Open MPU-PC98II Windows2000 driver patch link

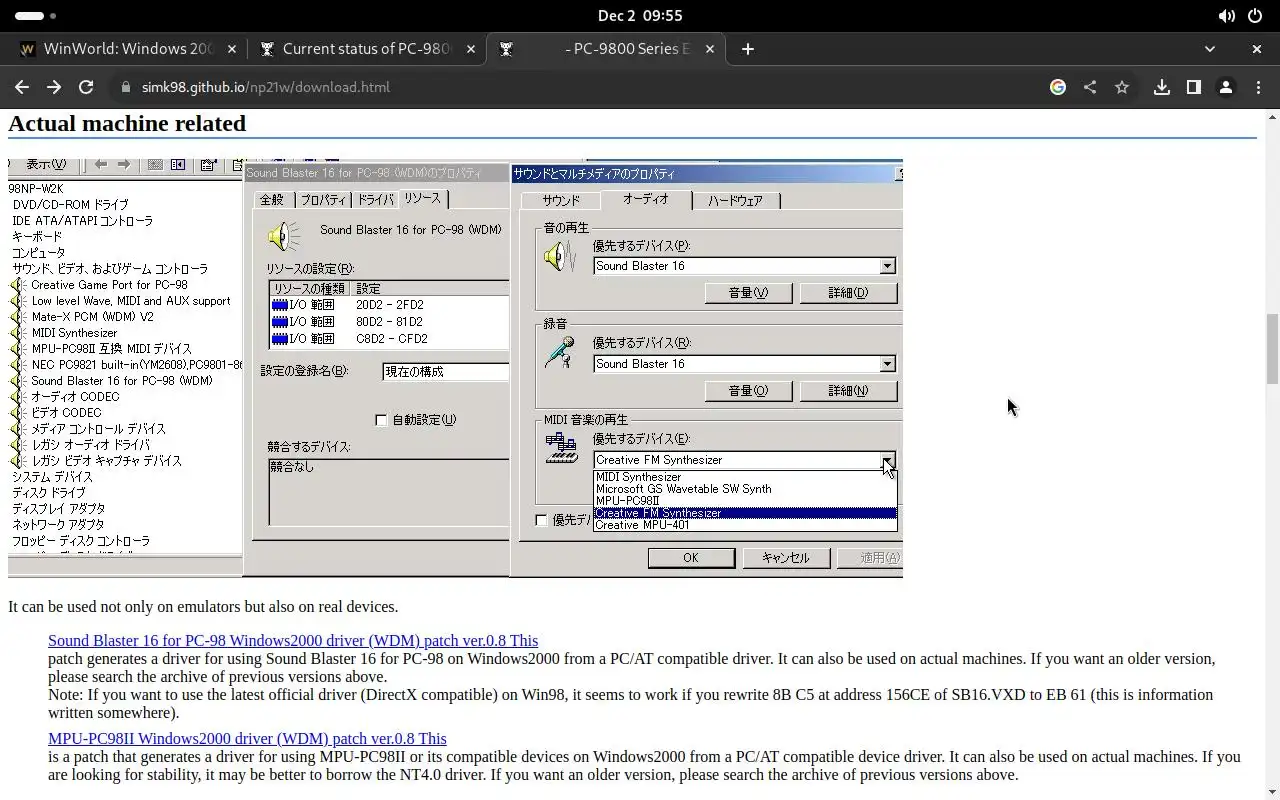(247, 738)
